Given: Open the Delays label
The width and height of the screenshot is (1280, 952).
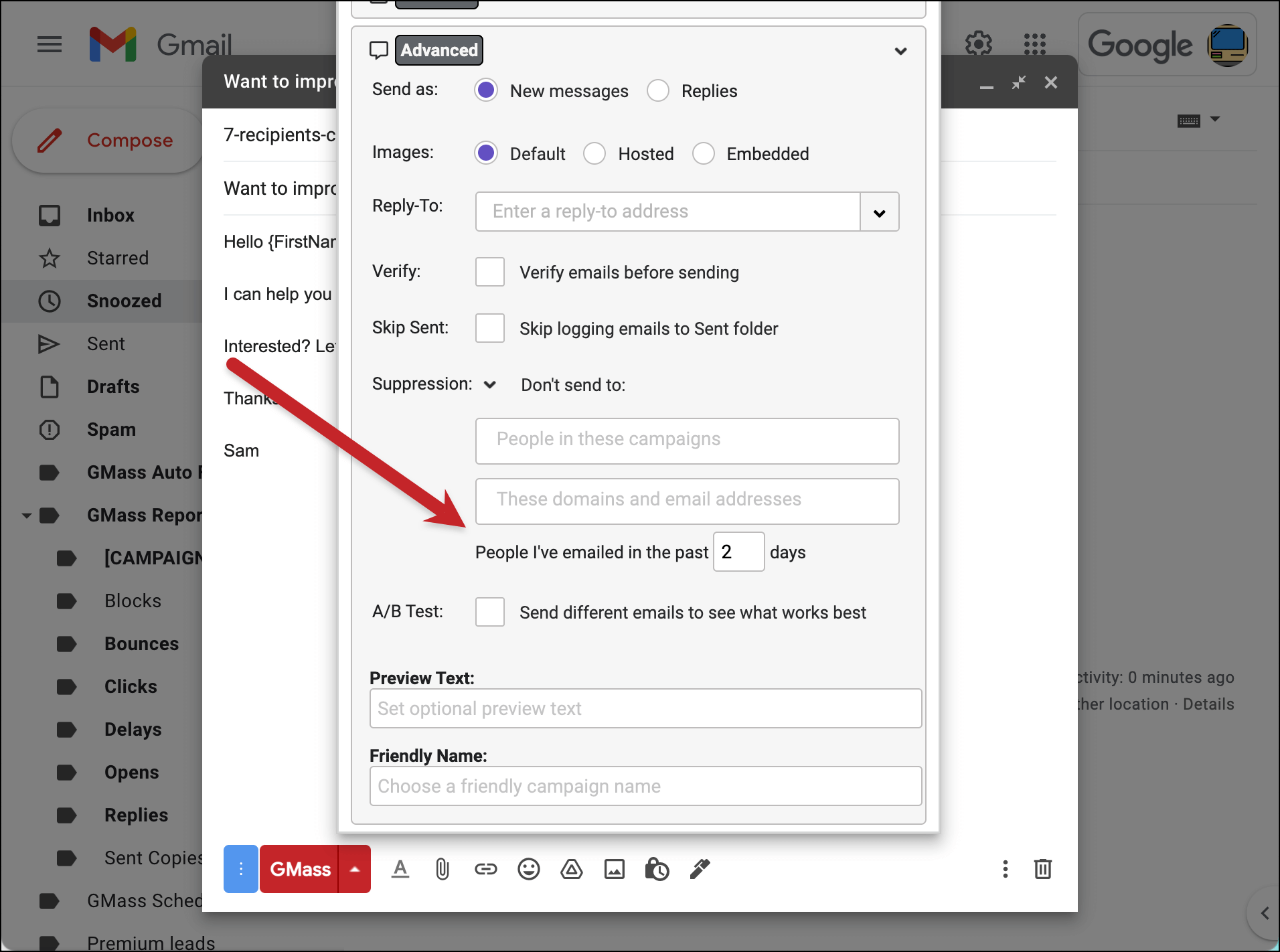Looking at the screenshot, I should tap(133, 729).
